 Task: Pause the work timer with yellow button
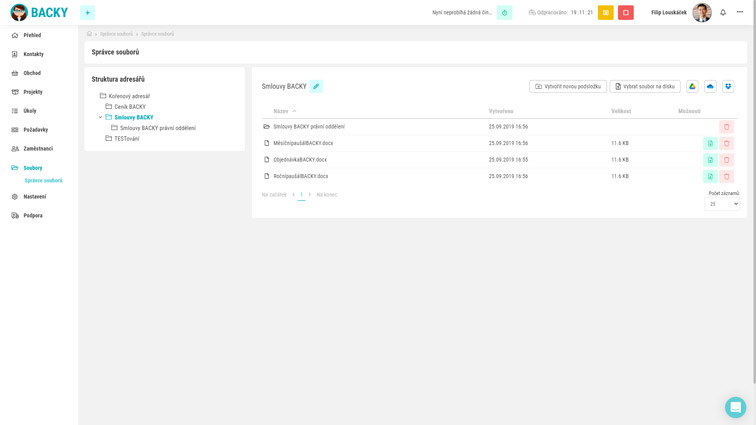click(606, 13)
